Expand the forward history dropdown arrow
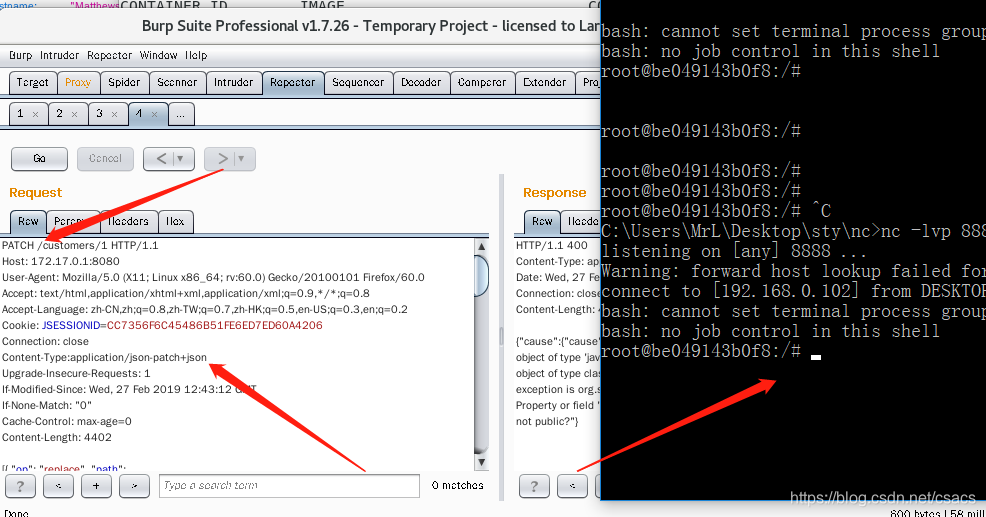 click(x=241, y=158)
